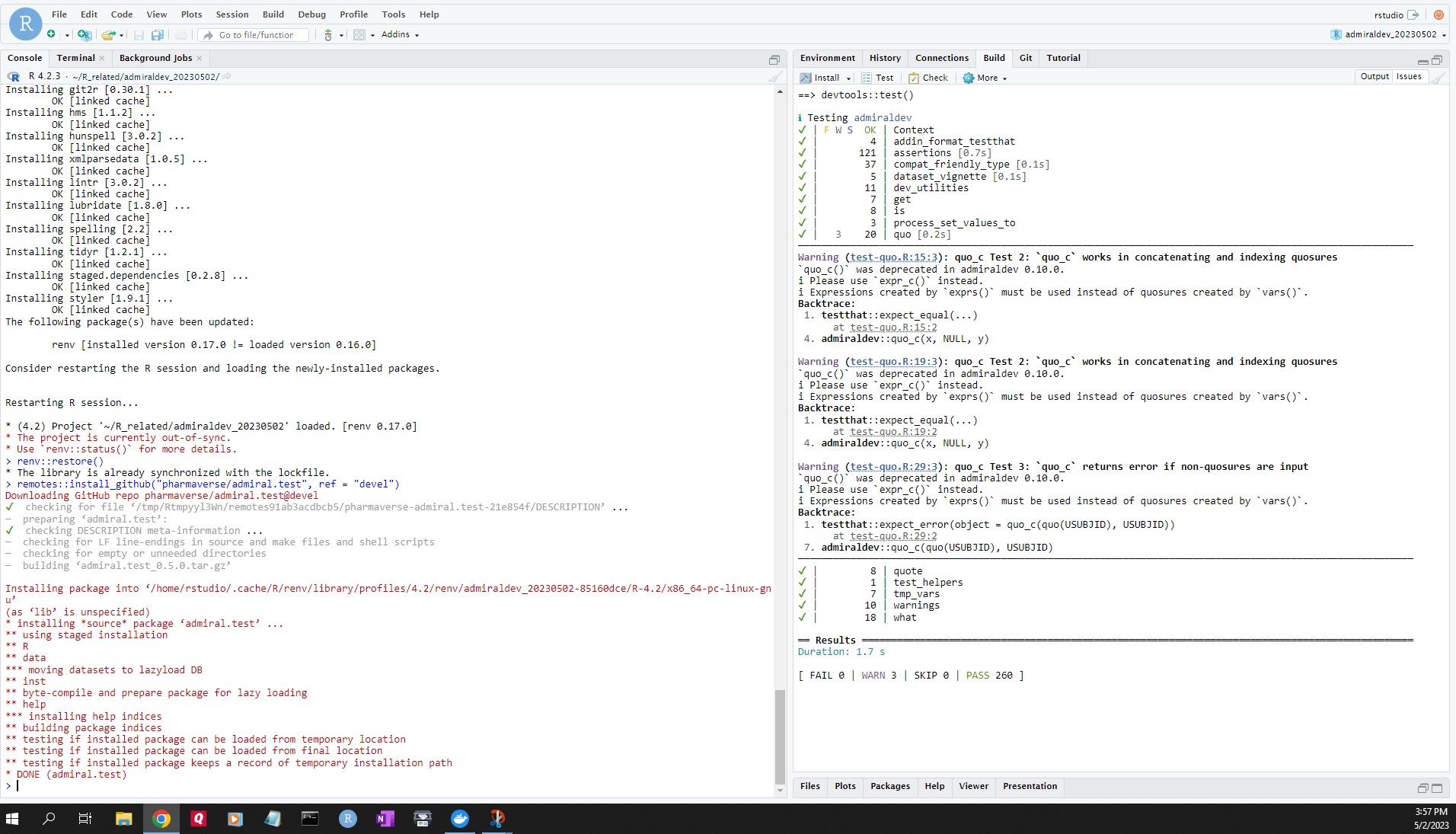Switch to the Output view in Build pane

point(1374,76)
